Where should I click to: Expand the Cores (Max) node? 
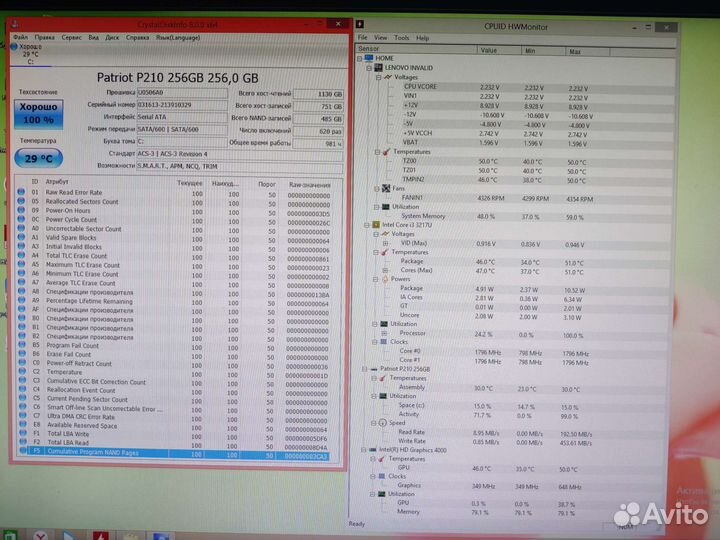click(385, 270)
